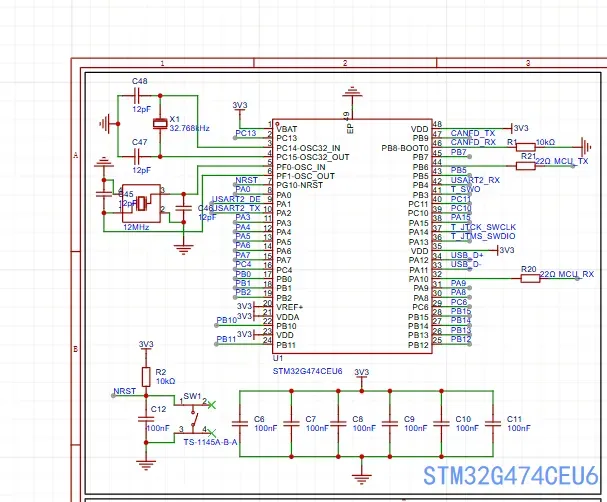Select the USB_D+ net label
The width and height of the screenshot is (607, 502).
click(x=467, y=255)
